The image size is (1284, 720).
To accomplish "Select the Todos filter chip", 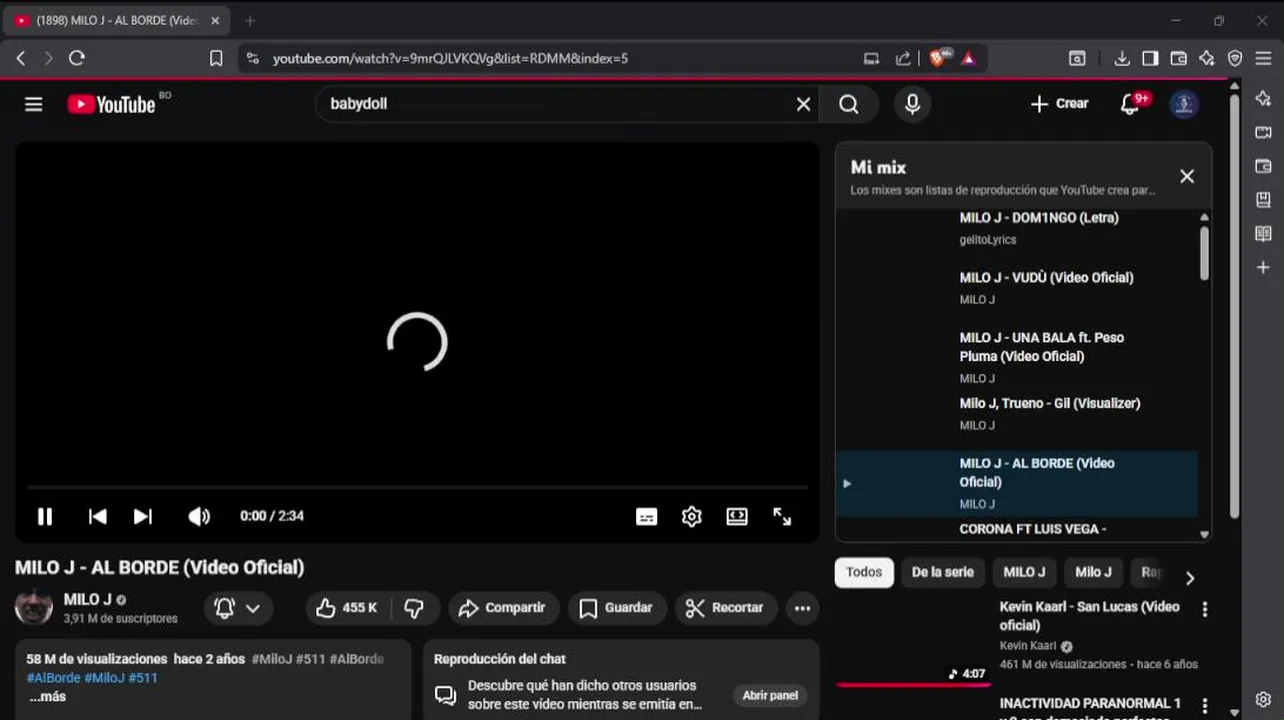I will (864, 572).
